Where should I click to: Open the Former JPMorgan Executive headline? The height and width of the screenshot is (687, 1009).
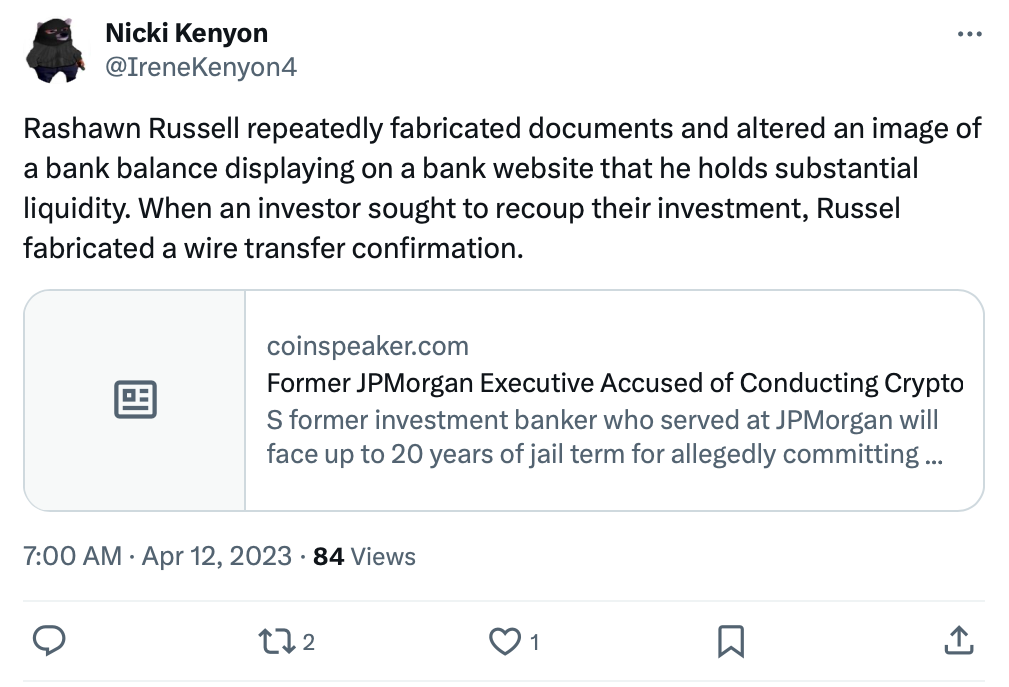(x=614, y=383)
